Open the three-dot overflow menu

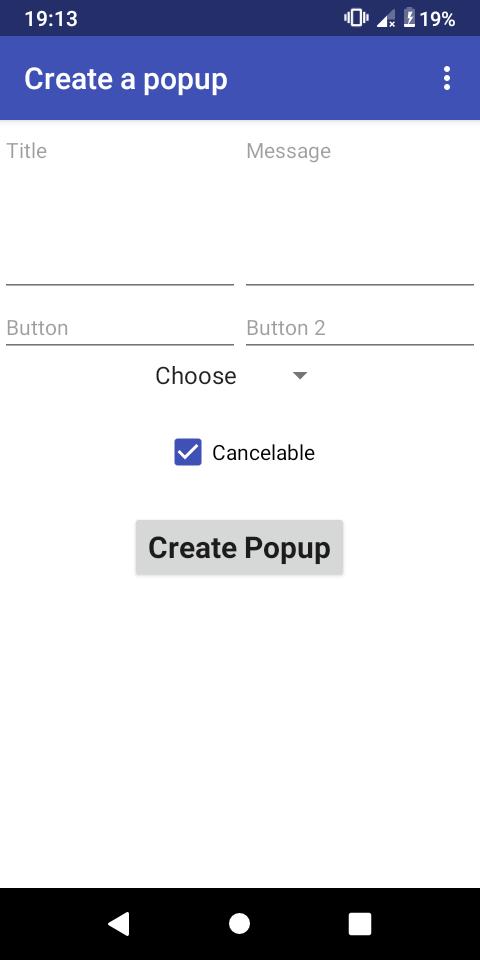click(447, 78)
